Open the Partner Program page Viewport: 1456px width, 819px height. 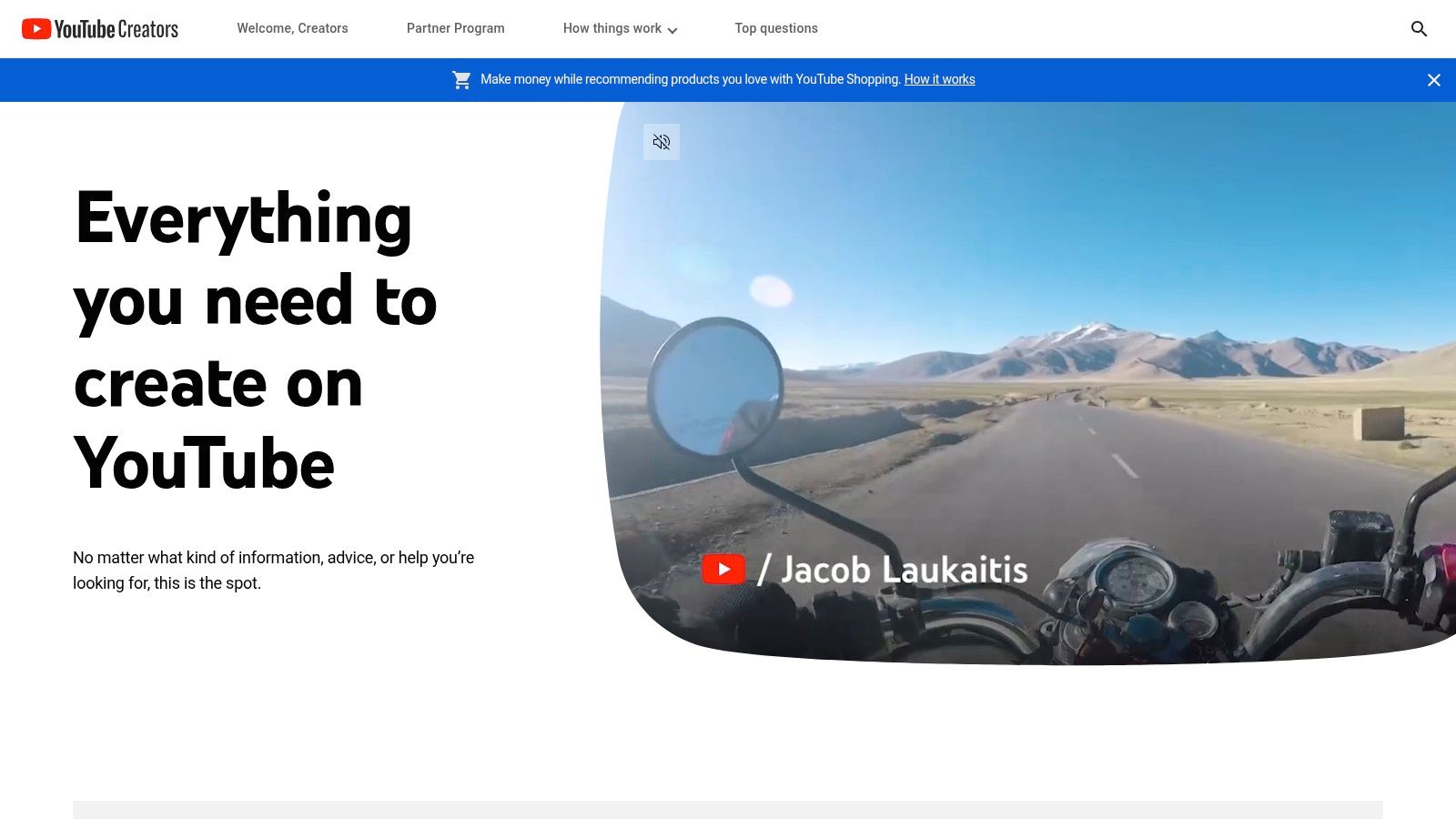point(455,28)
